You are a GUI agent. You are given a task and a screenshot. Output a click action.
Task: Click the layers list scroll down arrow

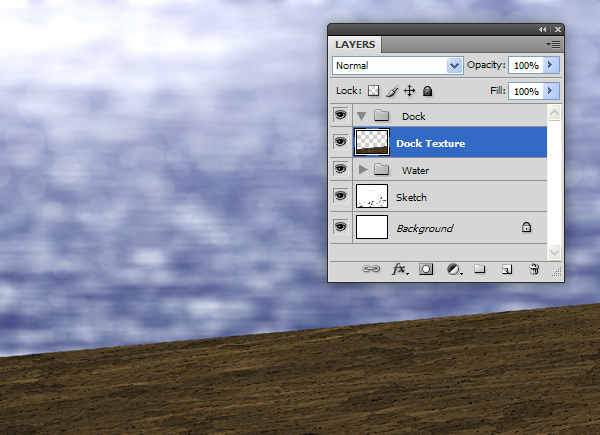(554, 252)
